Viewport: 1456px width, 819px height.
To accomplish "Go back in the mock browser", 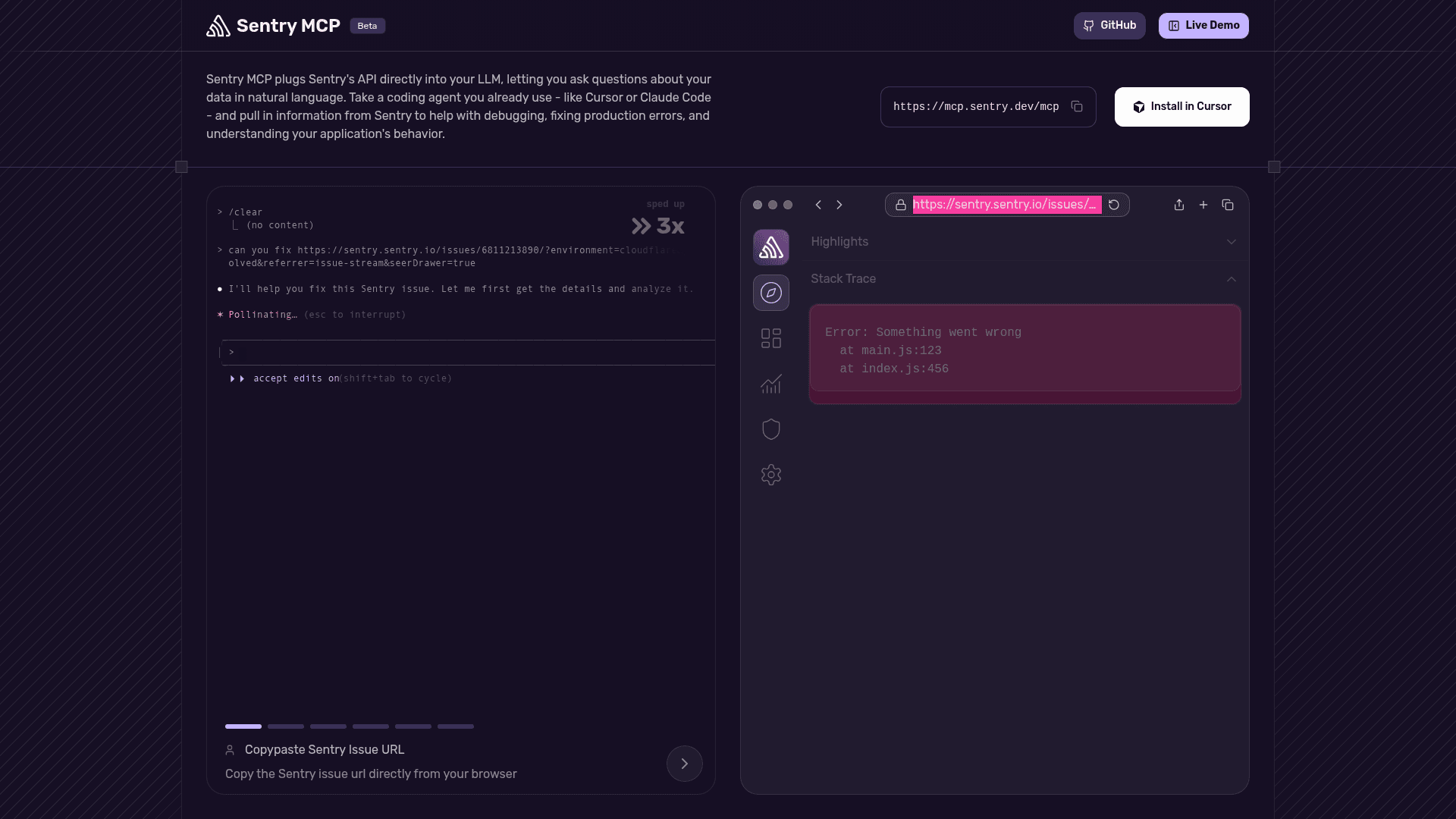I will 818,205.
